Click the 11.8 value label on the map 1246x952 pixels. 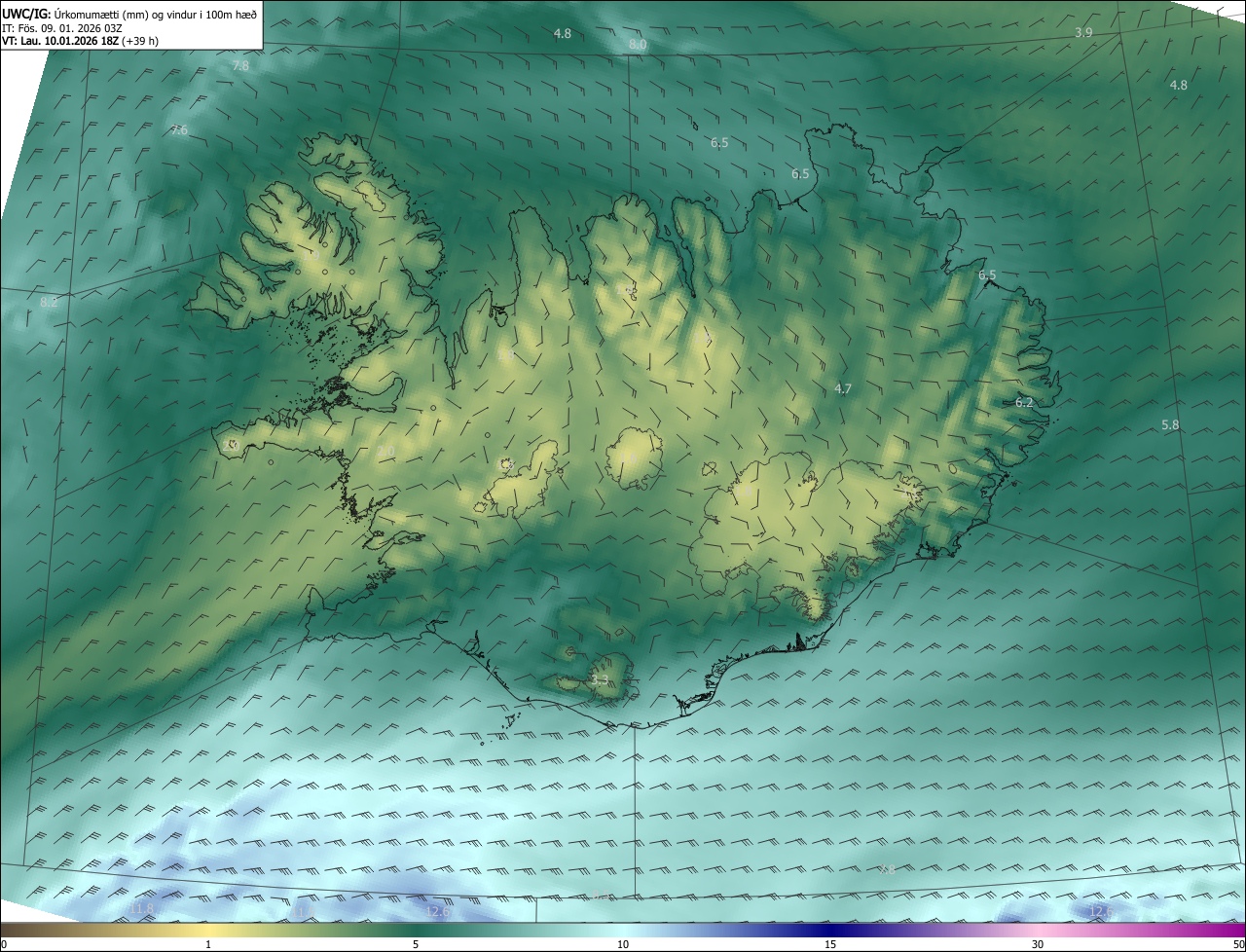(x=141, y=908)
